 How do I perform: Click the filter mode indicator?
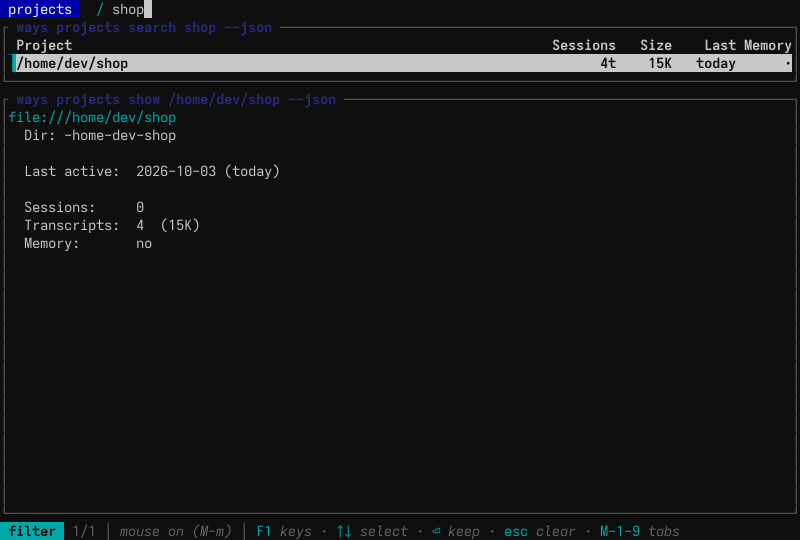pos(32,531)
